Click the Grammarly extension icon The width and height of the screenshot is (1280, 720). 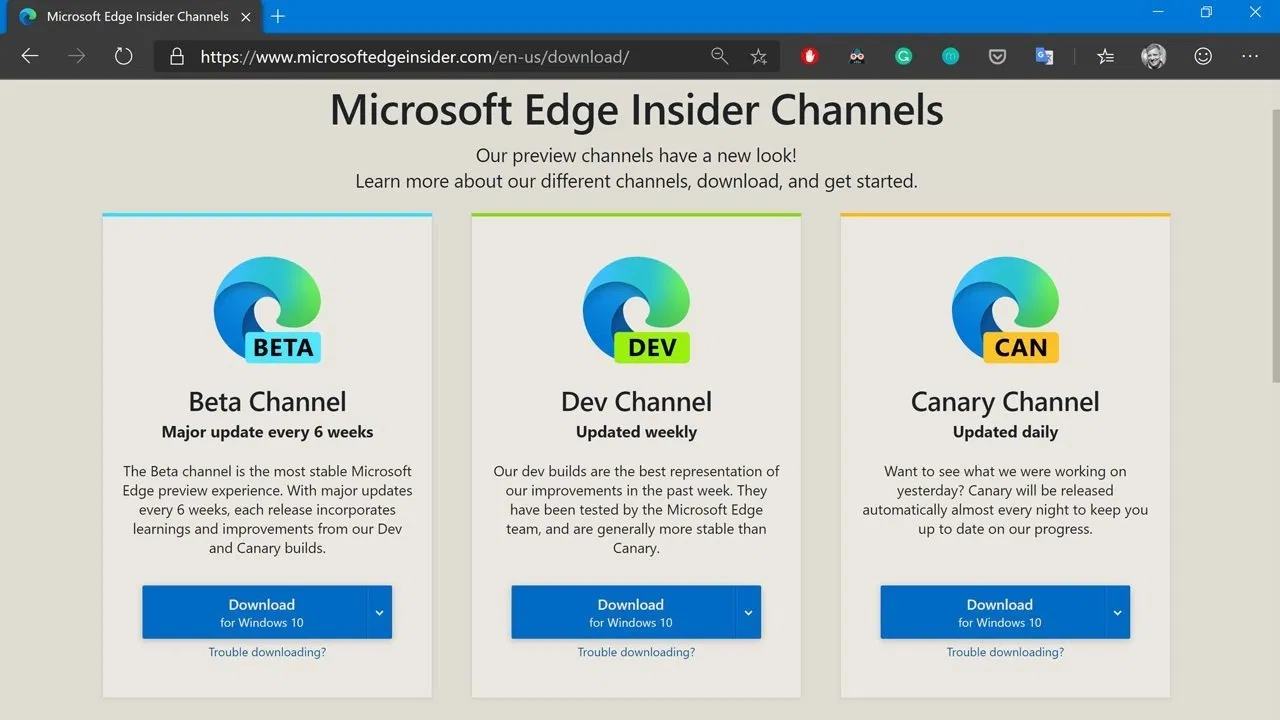pos(903,56)
